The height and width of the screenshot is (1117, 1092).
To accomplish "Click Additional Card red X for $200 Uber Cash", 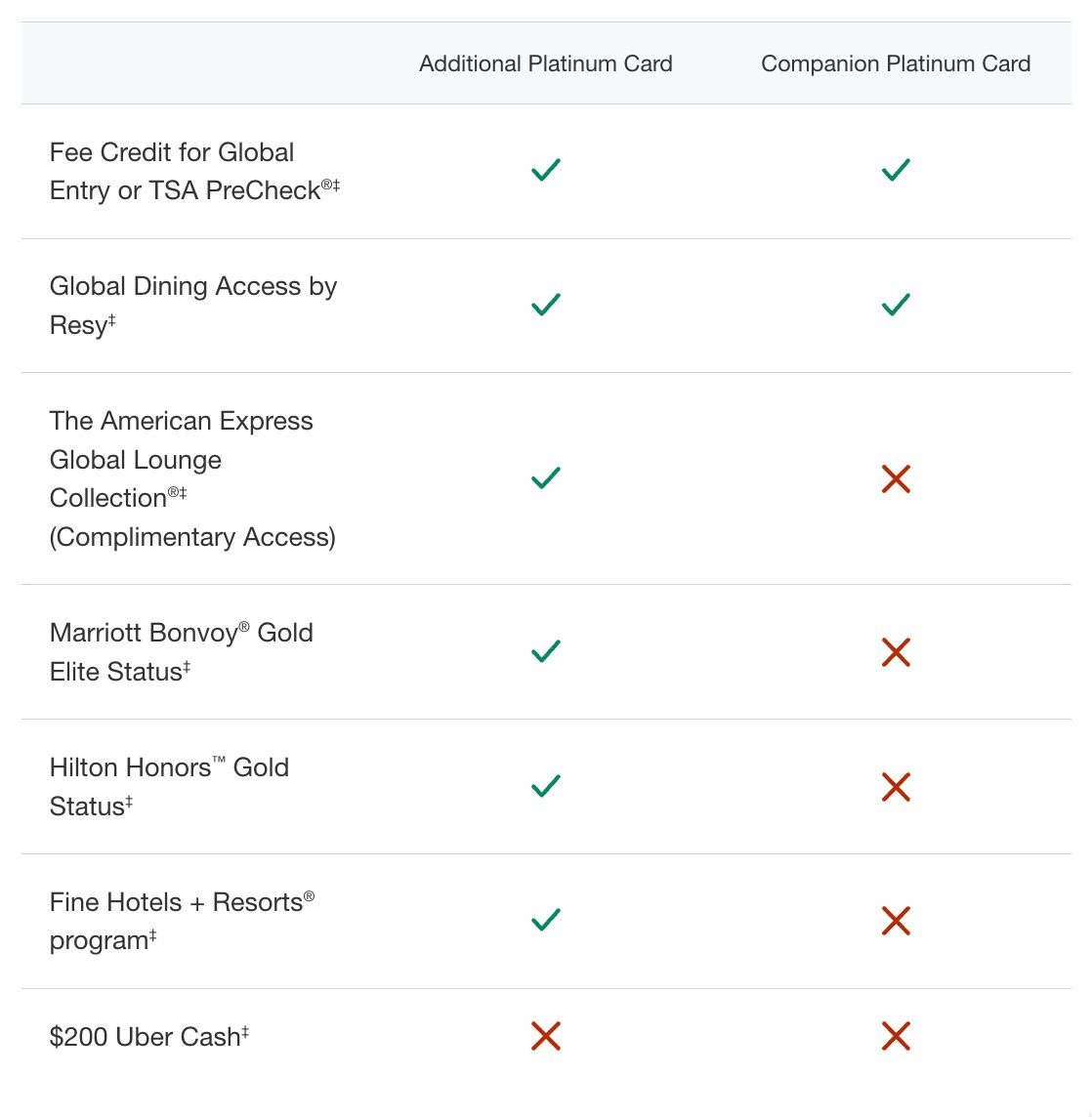I will pos(546,1036).
